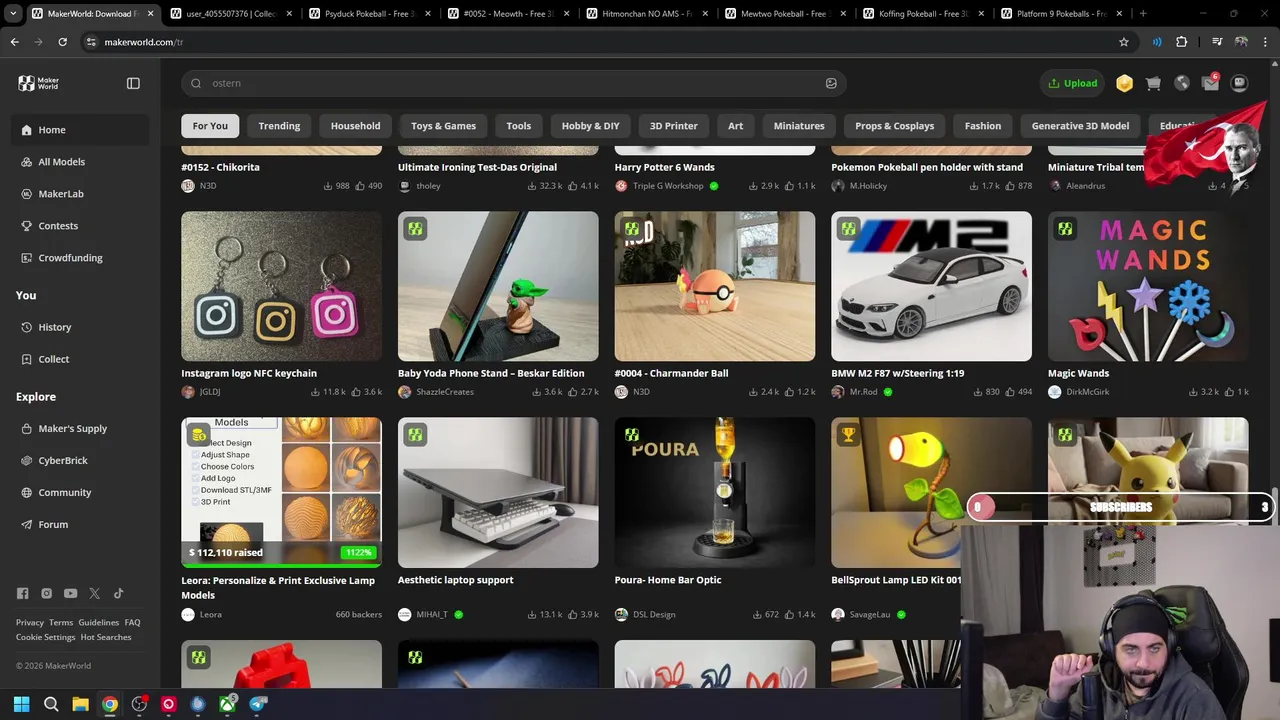
Task: Open MakerWorld Instagram page icon
Action: (x=46, y=593)
